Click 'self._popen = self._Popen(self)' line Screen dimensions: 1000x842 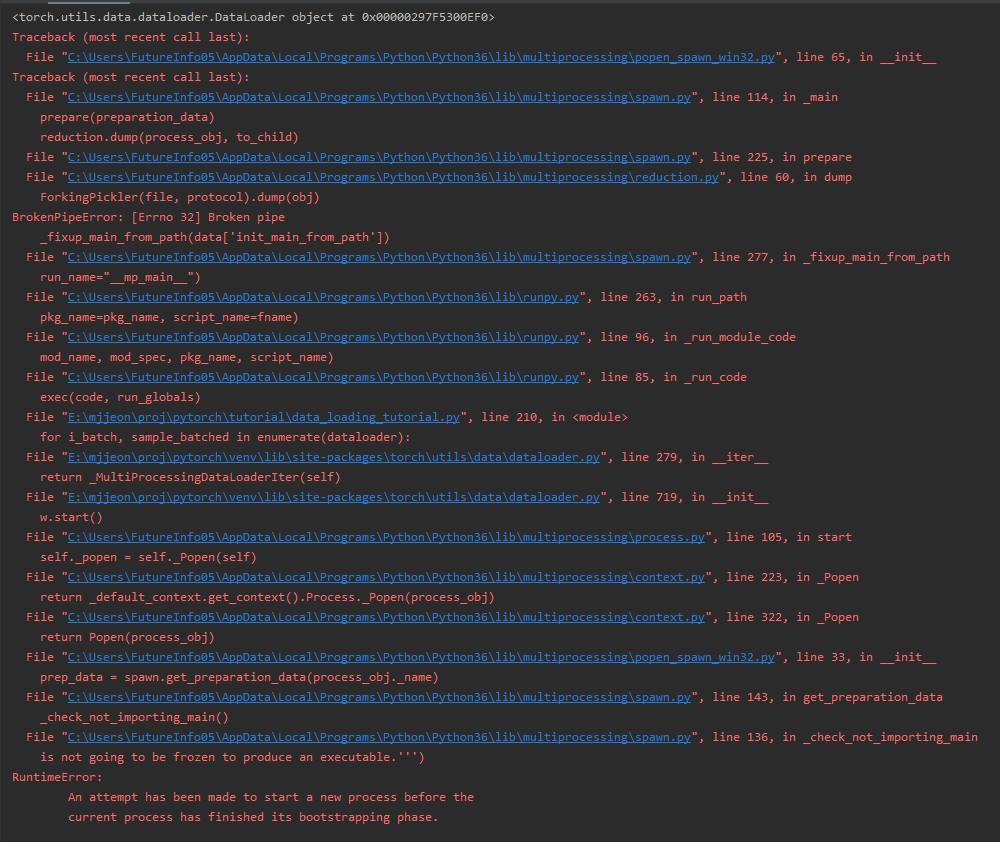click(x=148, y=557)
